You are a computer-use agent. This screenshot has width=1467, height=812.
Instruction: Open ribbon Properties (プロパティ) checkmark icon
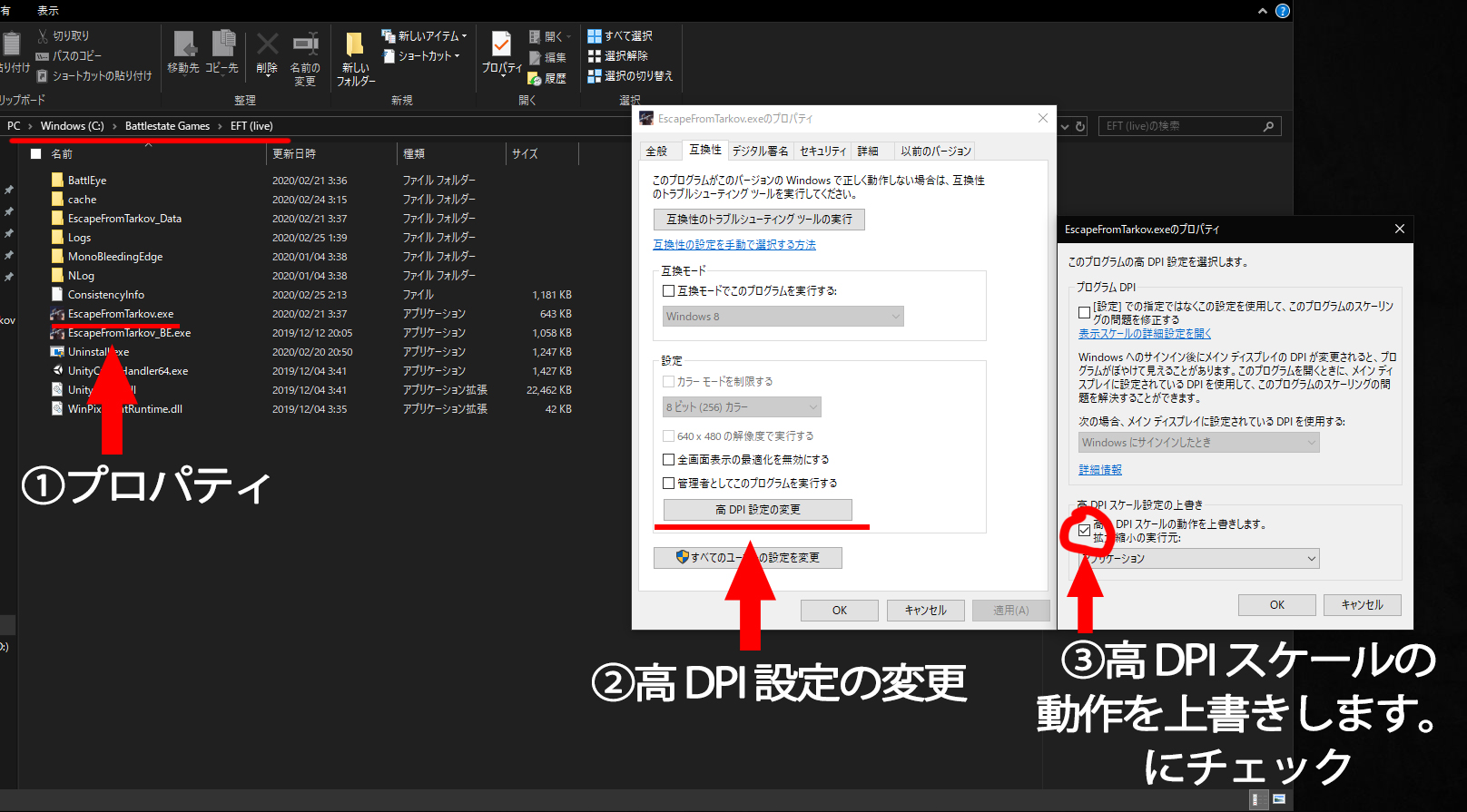pos(501,44)
